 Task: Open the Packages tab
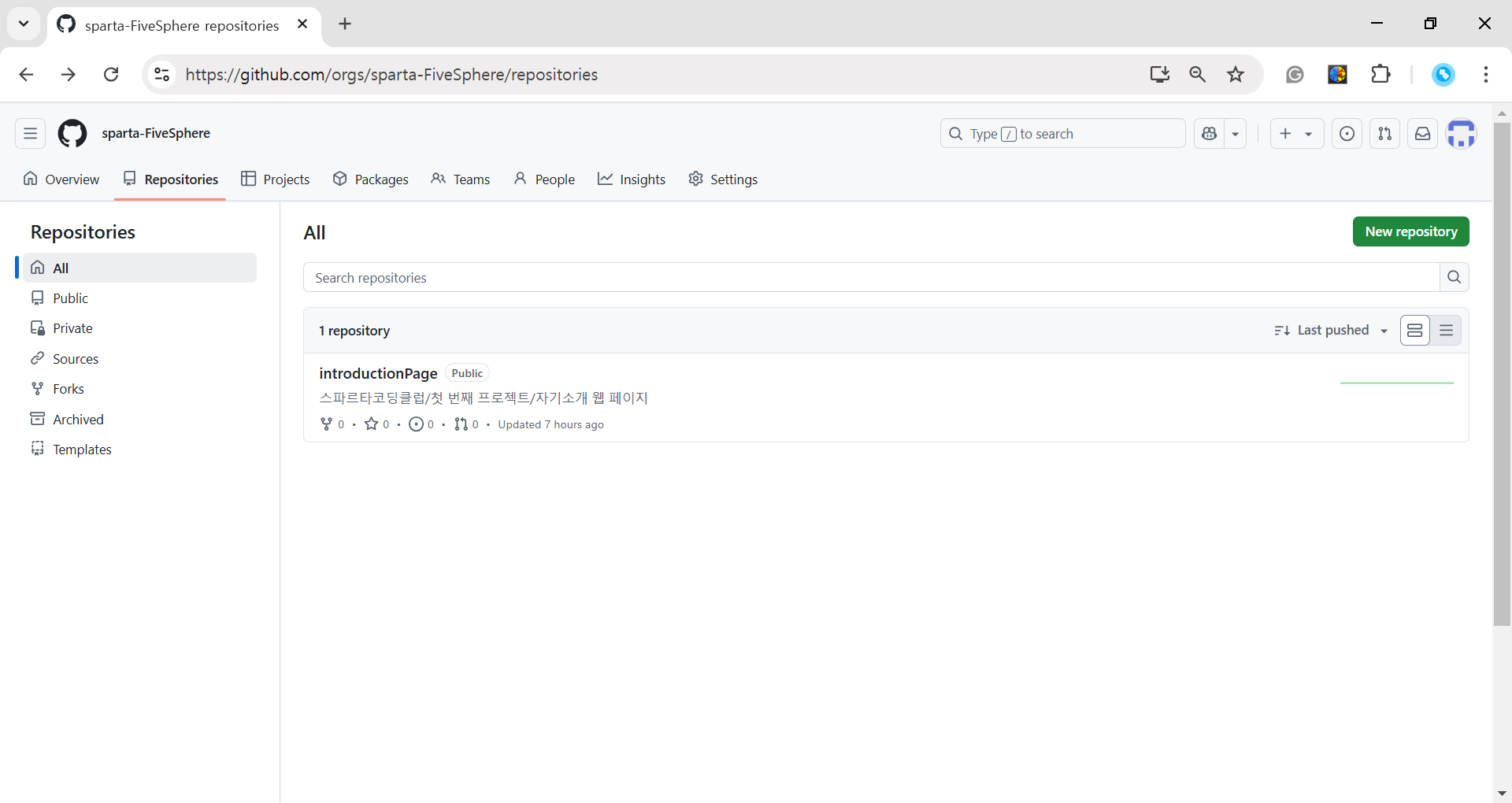tap(370, 179)
